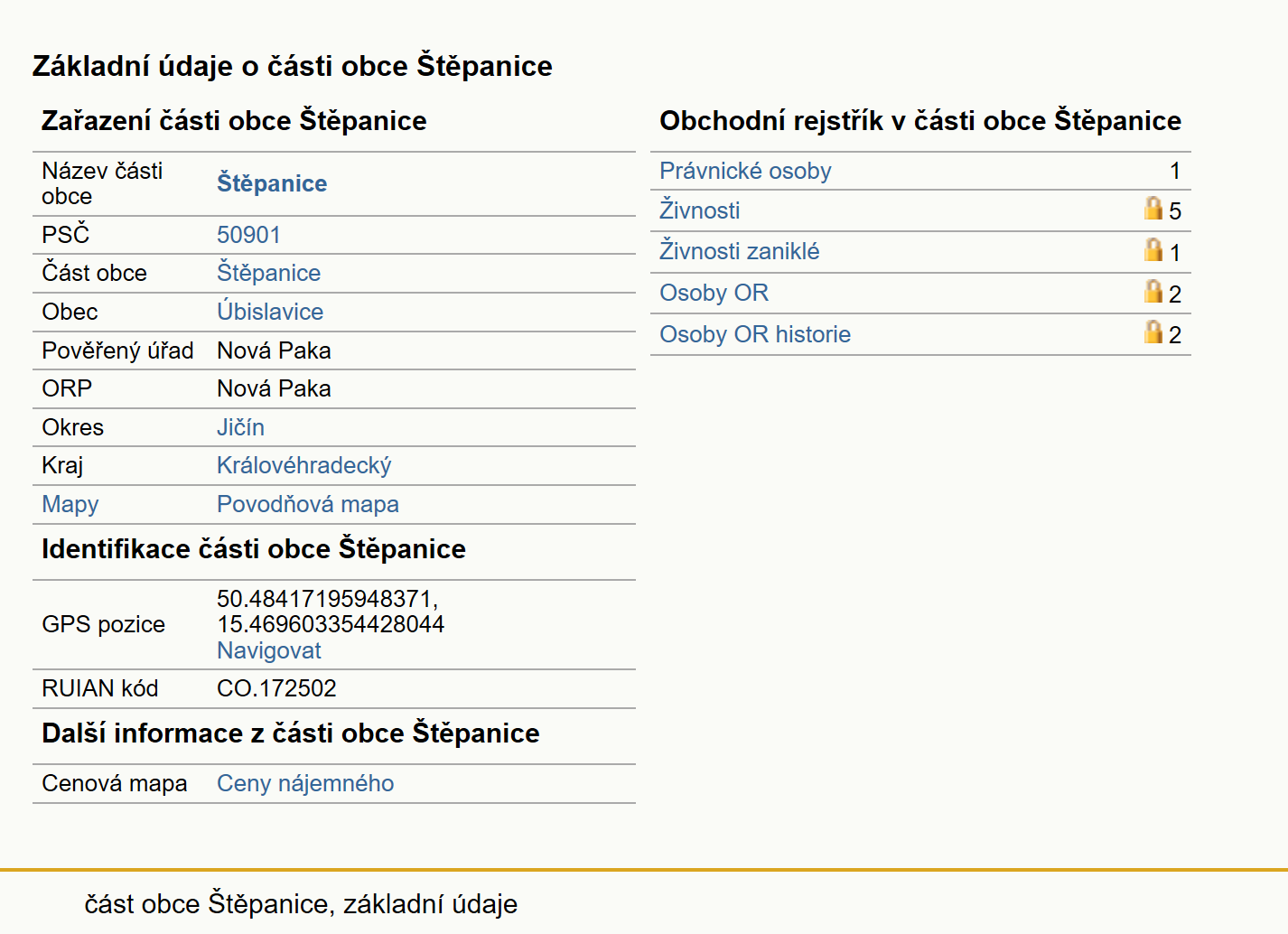This screenshot has height=934, width=1288.
Task: Click the lock icon beside Živnosti
Action: pyautogui.click(x=1153, y=209)
